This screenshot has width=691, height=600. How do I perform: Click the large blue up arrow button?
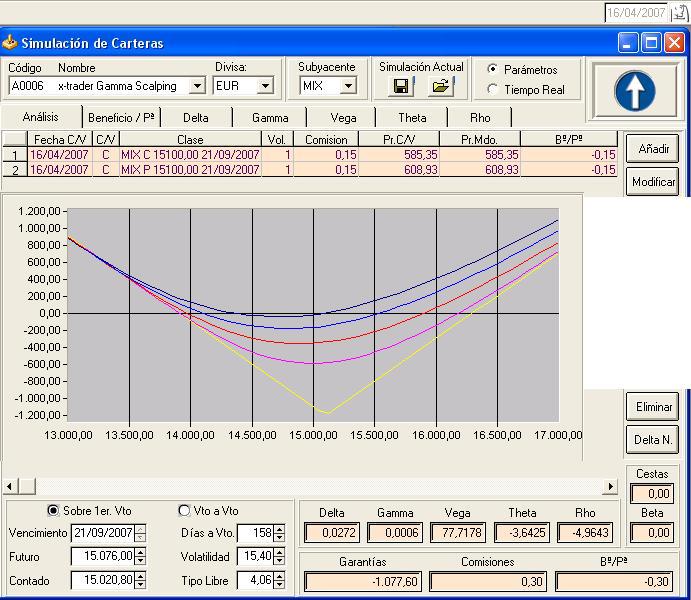pos(636,90)
